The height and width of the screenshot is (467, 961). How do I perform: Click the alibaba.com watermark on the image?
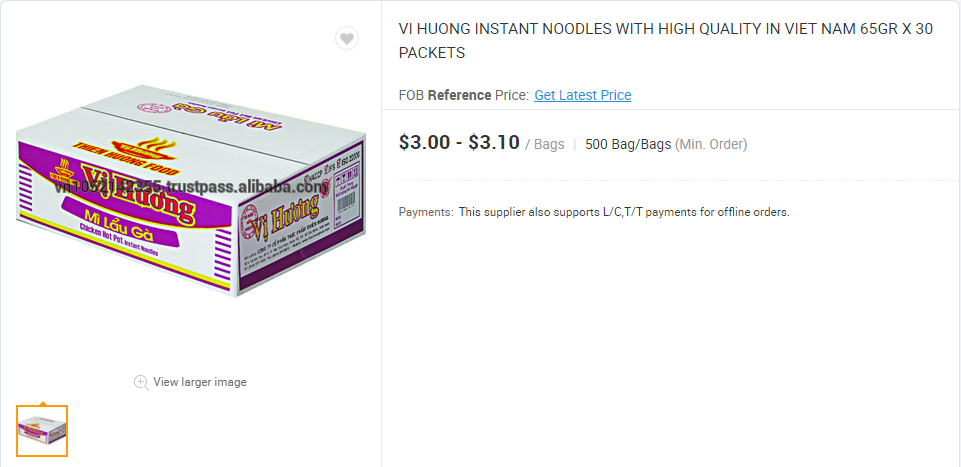pyautogui.click(x=190, y=186)
